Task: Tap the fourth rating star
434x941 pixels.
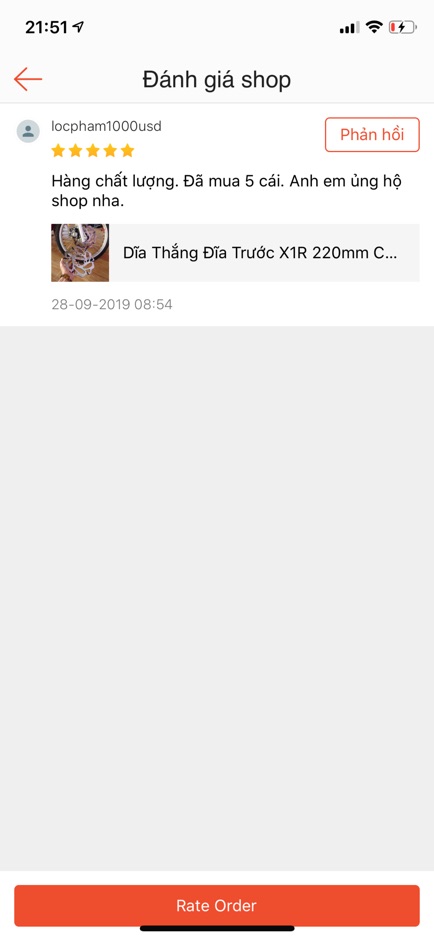Action: click(110, 150)
